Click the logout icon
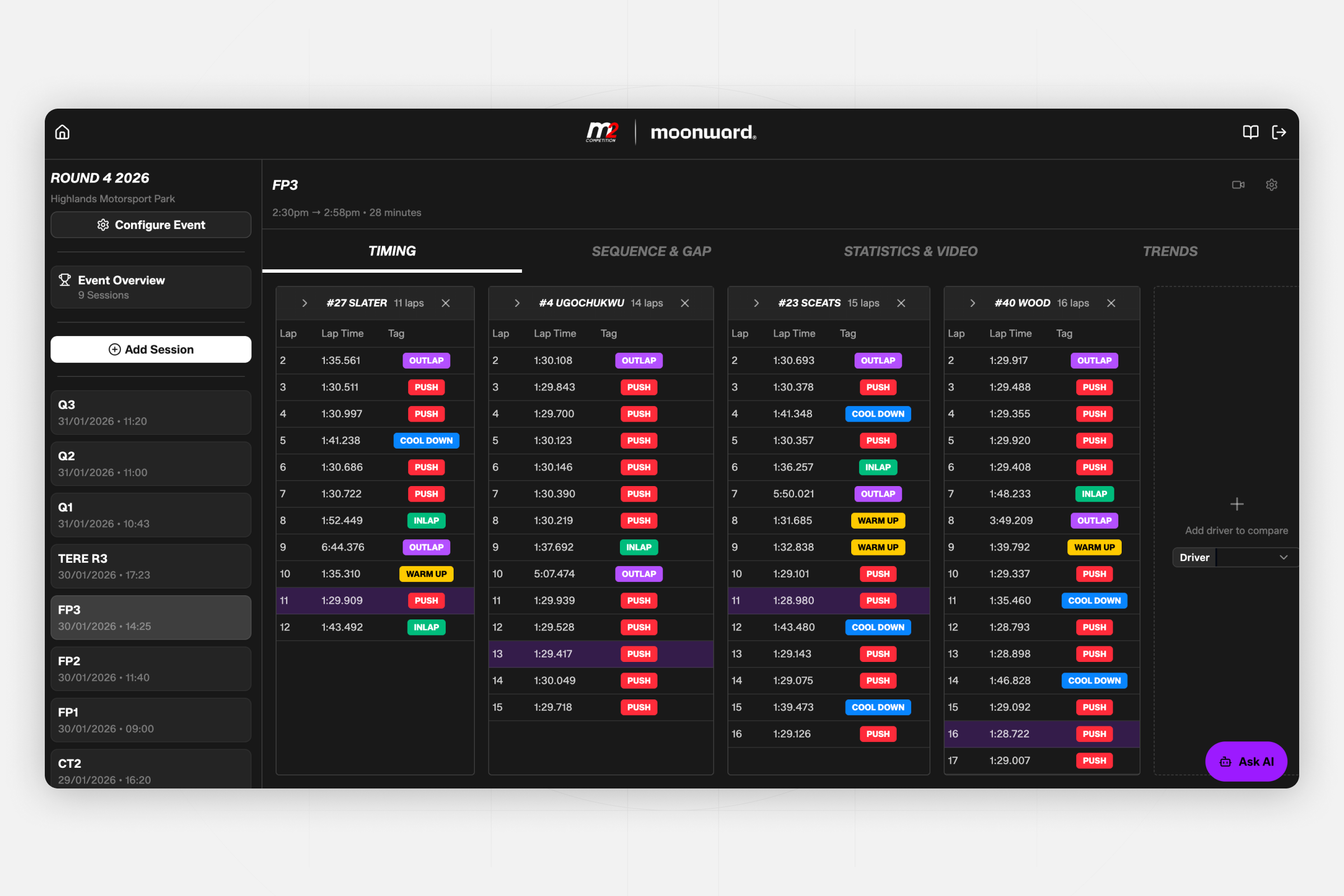This screenshot has height=896, width=1344. coord(1279,132)
